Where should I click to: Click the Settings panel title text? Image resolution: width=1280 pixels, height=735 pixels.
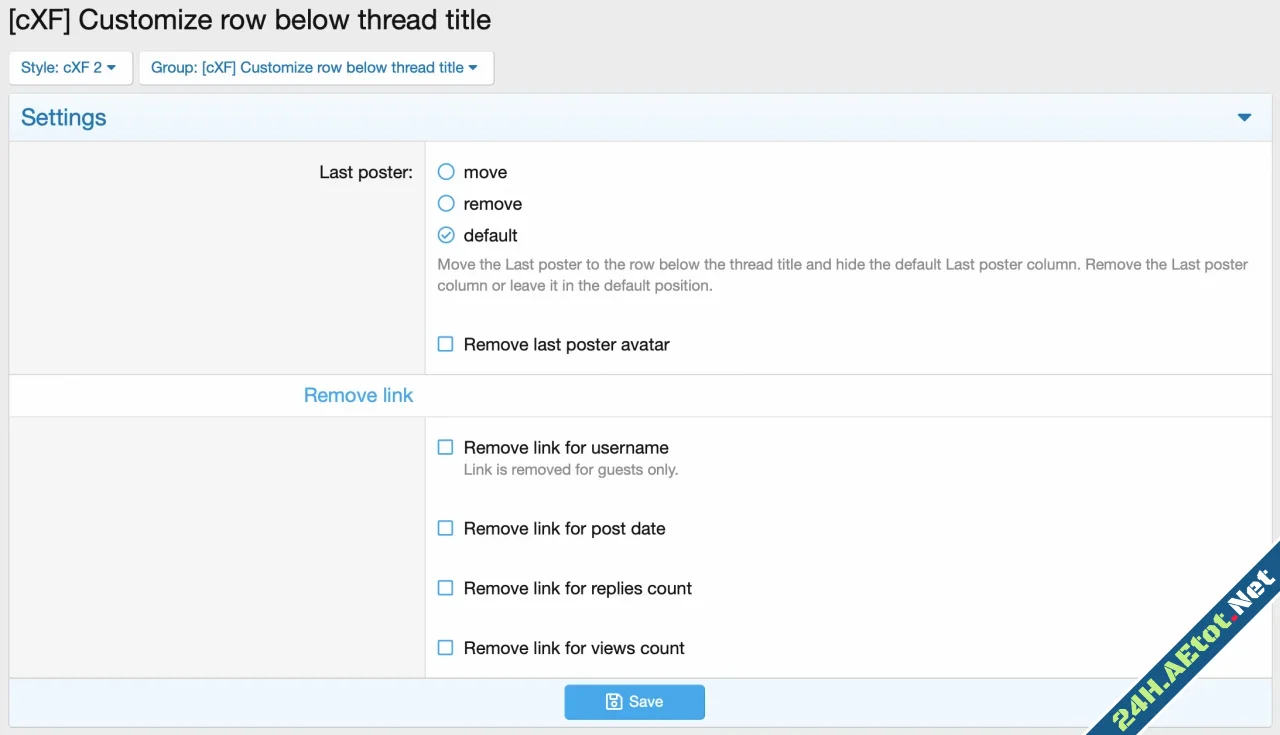(63, 117)
